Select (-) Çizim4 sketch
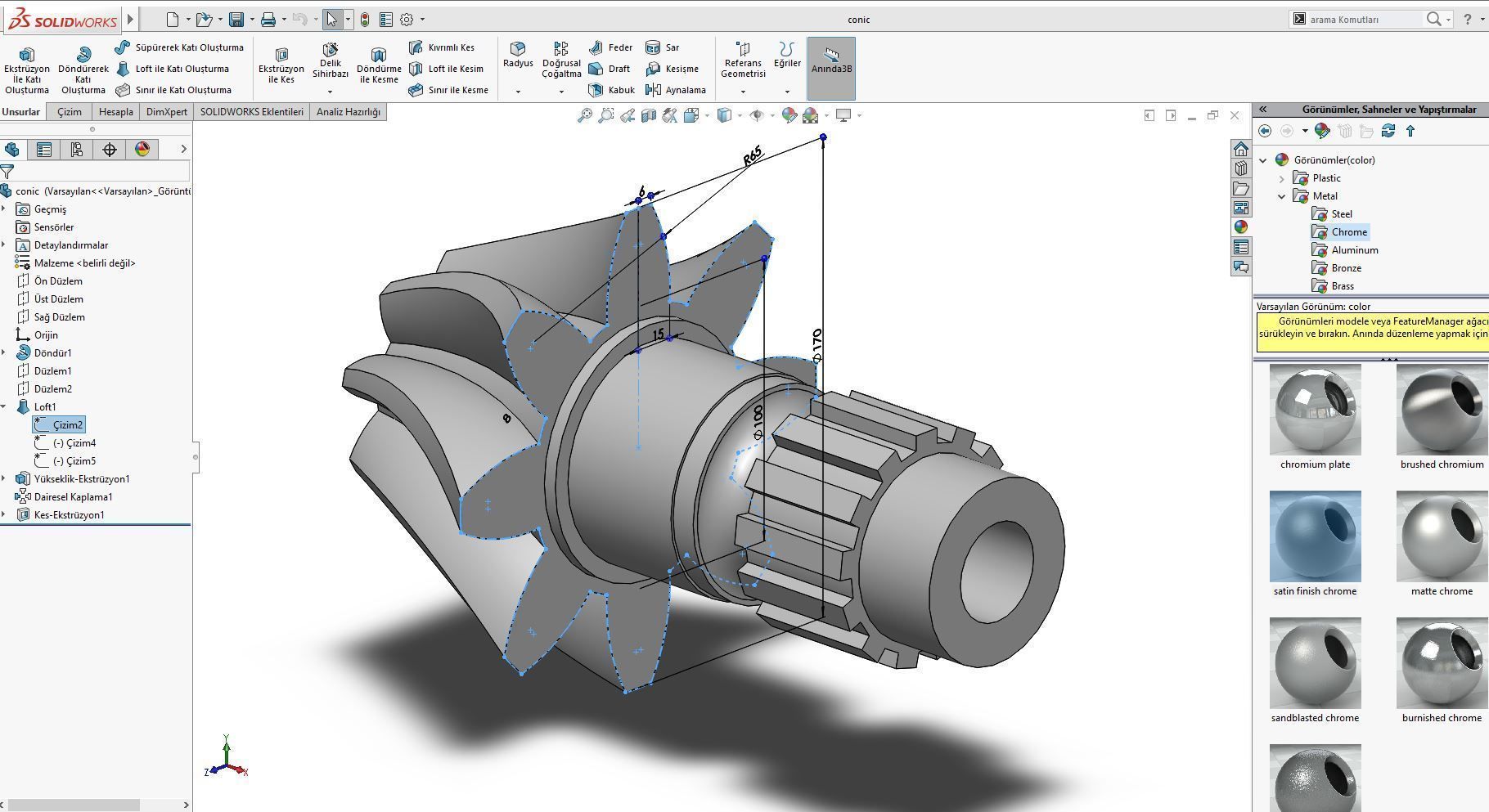This screenshot has height=812, width=1489. [x=65, y=442]
